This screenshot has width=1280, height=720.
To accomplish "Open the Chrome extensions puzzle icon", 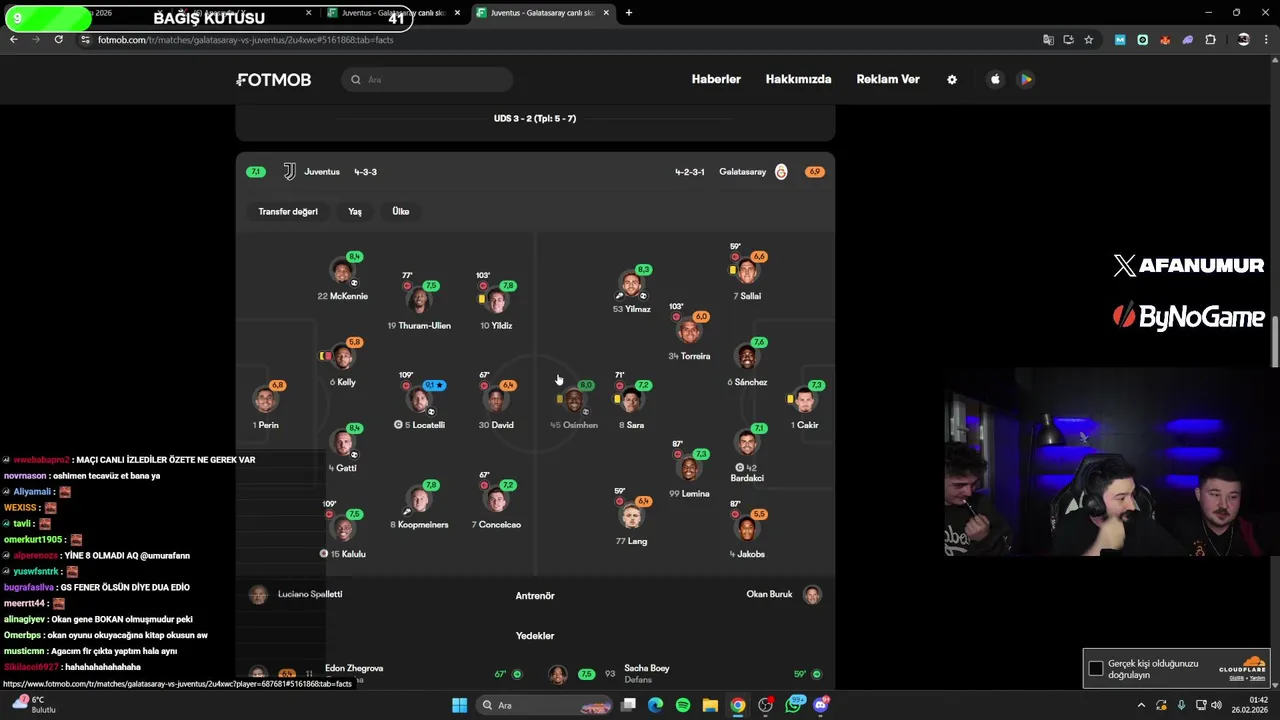I will tap(1210, 40).
